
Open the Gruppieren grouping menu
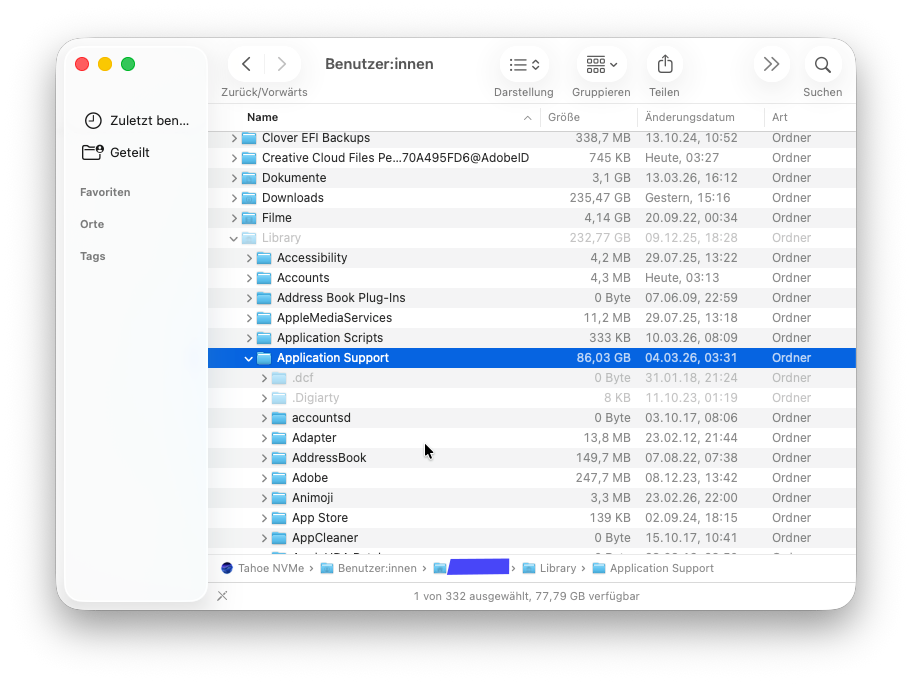[x=601, y=64]
